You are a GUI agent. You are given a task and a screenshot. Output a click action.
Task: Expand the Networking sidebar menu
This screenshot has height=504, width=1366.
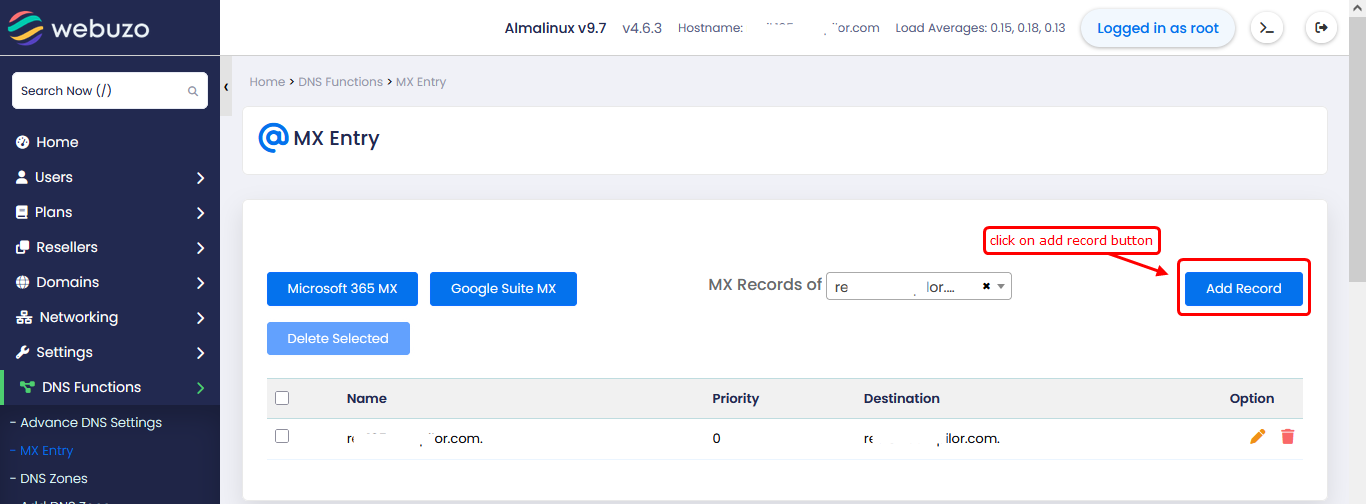[x=110, y=317]
